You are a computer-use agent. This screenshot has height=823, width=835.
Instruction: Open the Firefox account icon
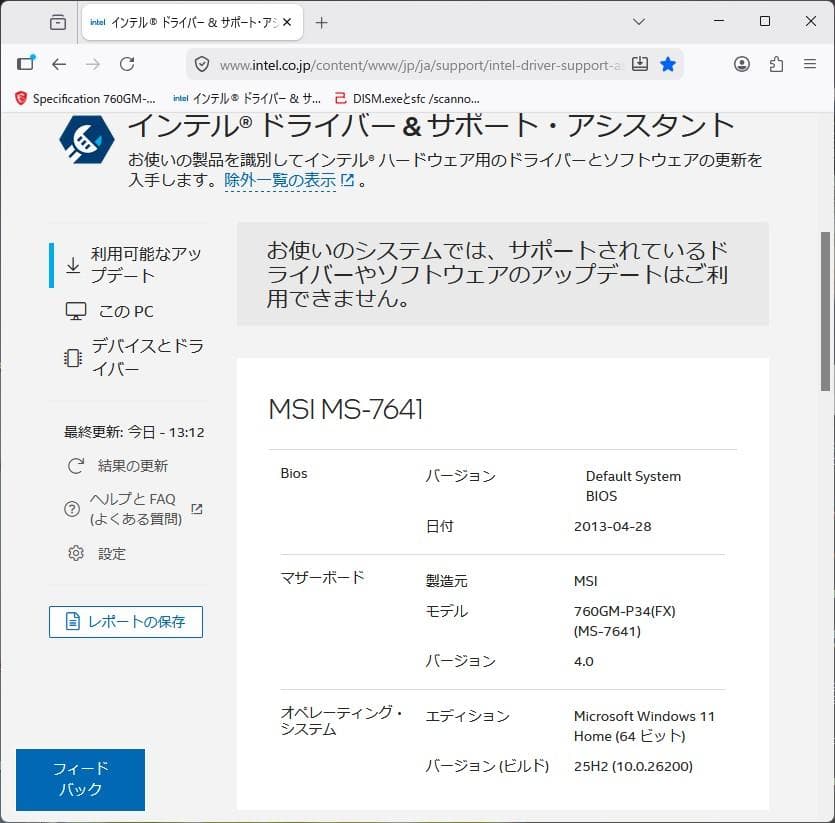[x=742, y=64]
